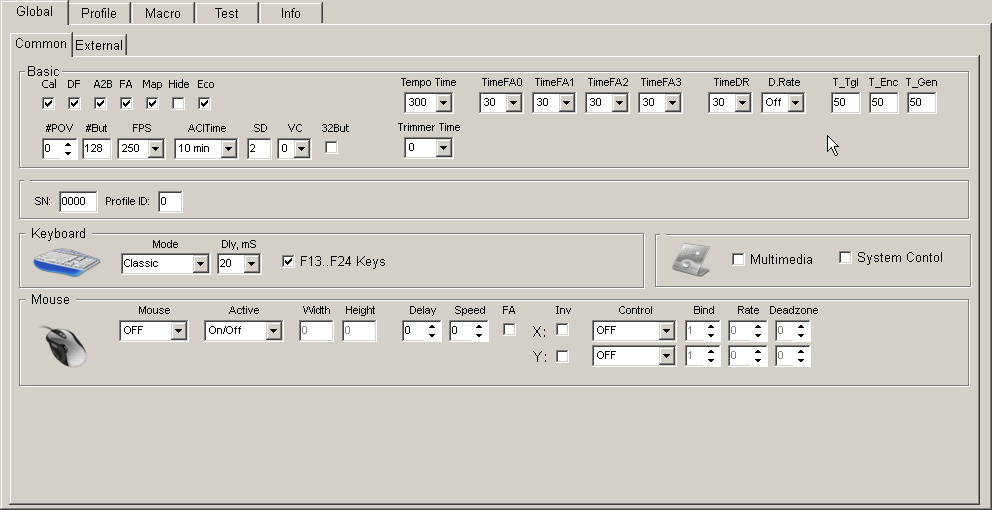Switch to the Profile tab
Screen dimensions: 992x510
[99, 13]
